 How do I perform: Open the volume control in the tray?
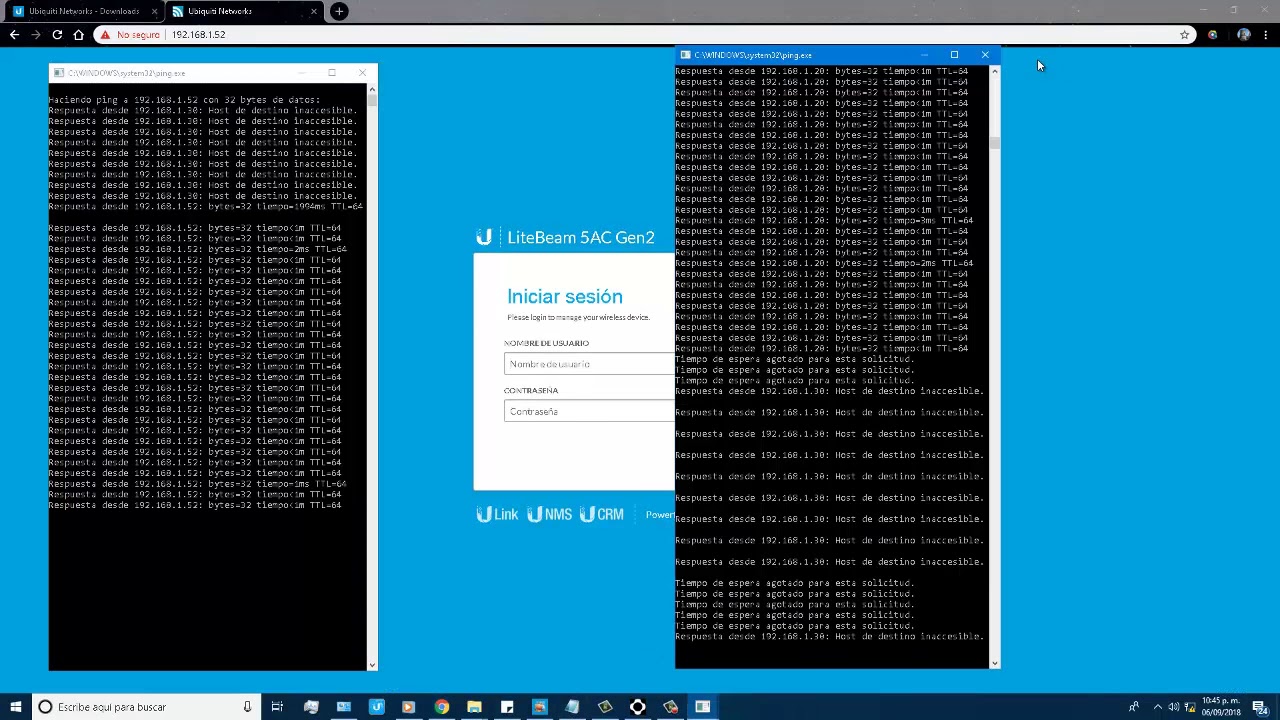pos(1173,707)
